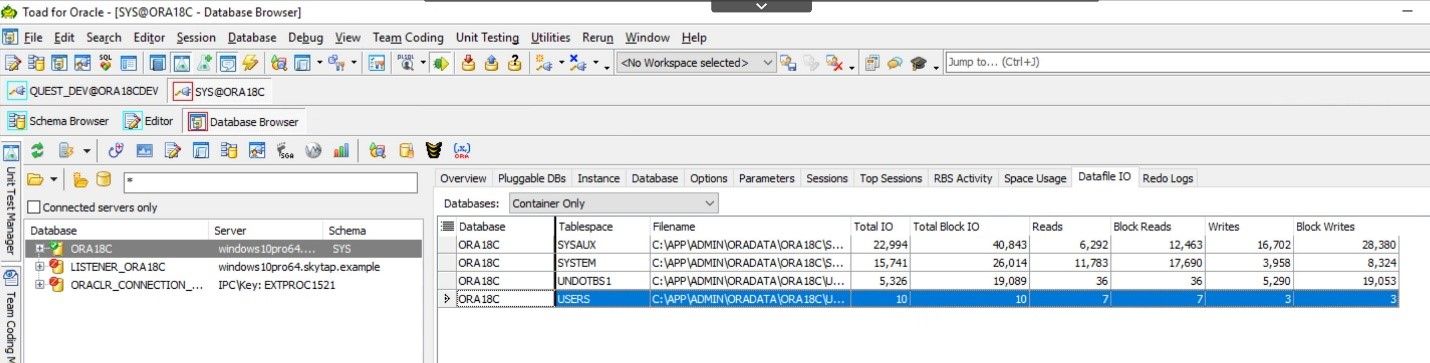The height and width of the screenshot is (363, 1430).
Task: Open the Schema Browser window tab
Action: [59, 121]
